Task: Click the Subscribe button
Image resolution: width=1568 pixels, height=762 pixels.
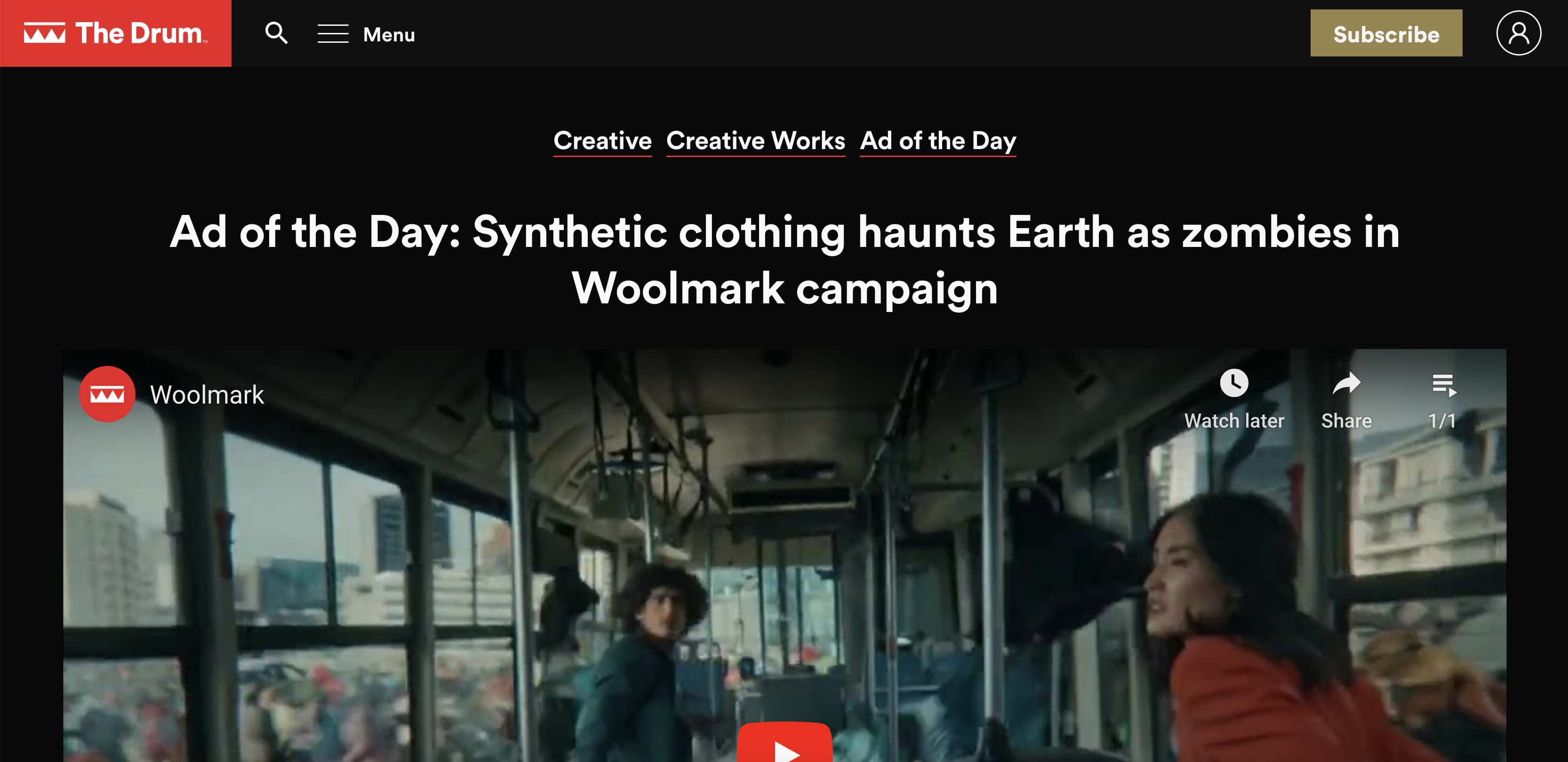Action: tap(1386, 33)
